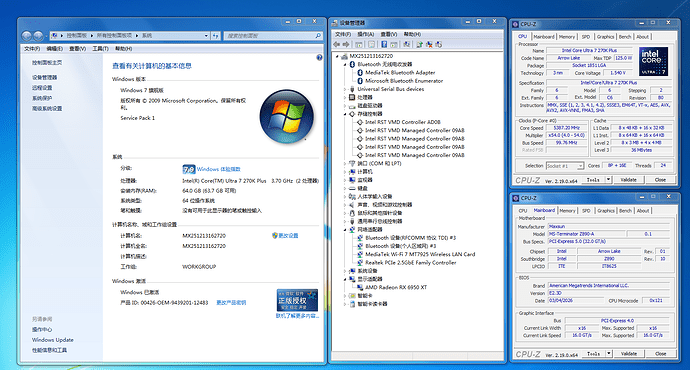Collapse the 显示适配器 display adapters node

click(x=345, y=279)
